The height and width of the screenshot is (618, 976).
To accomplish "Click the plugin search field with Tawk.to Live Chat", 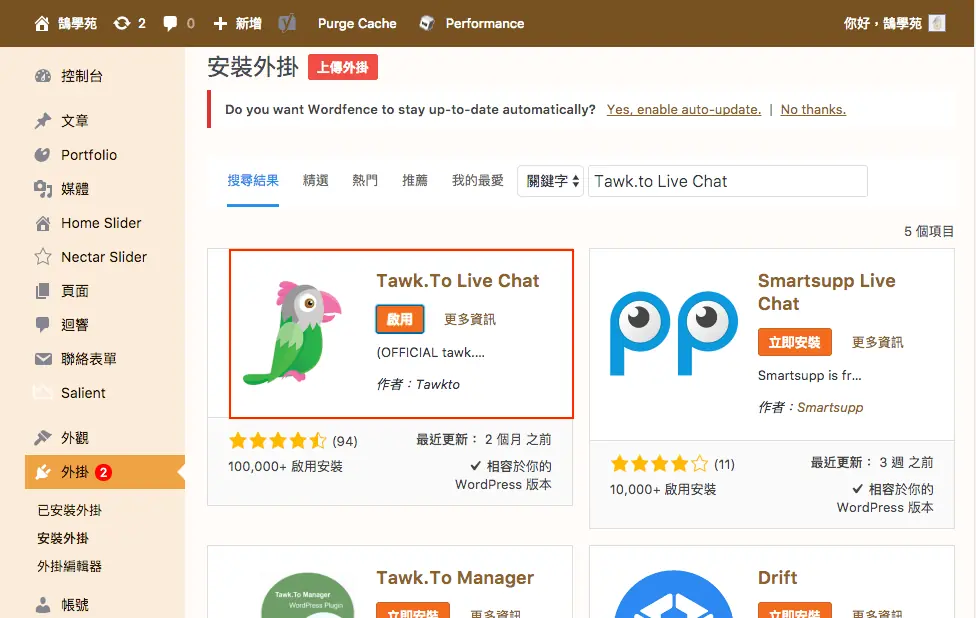I will (x=727, y=181).
